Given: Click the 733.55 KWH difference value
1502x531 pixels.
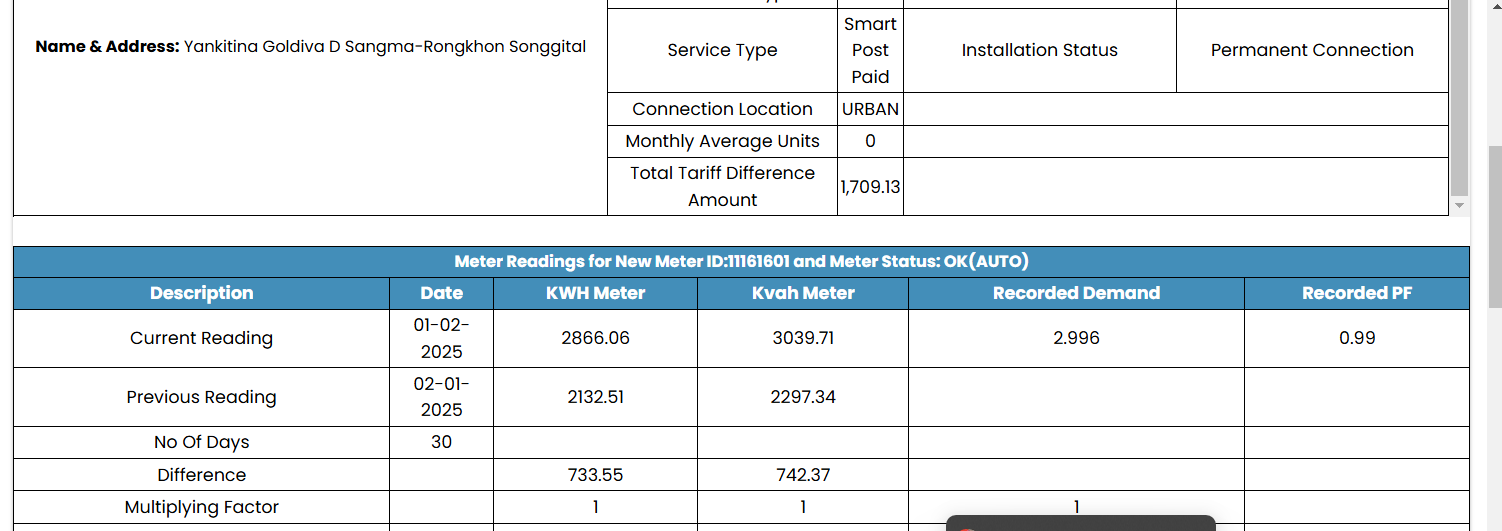Looking at the screenshot, I should pos(595,475).
